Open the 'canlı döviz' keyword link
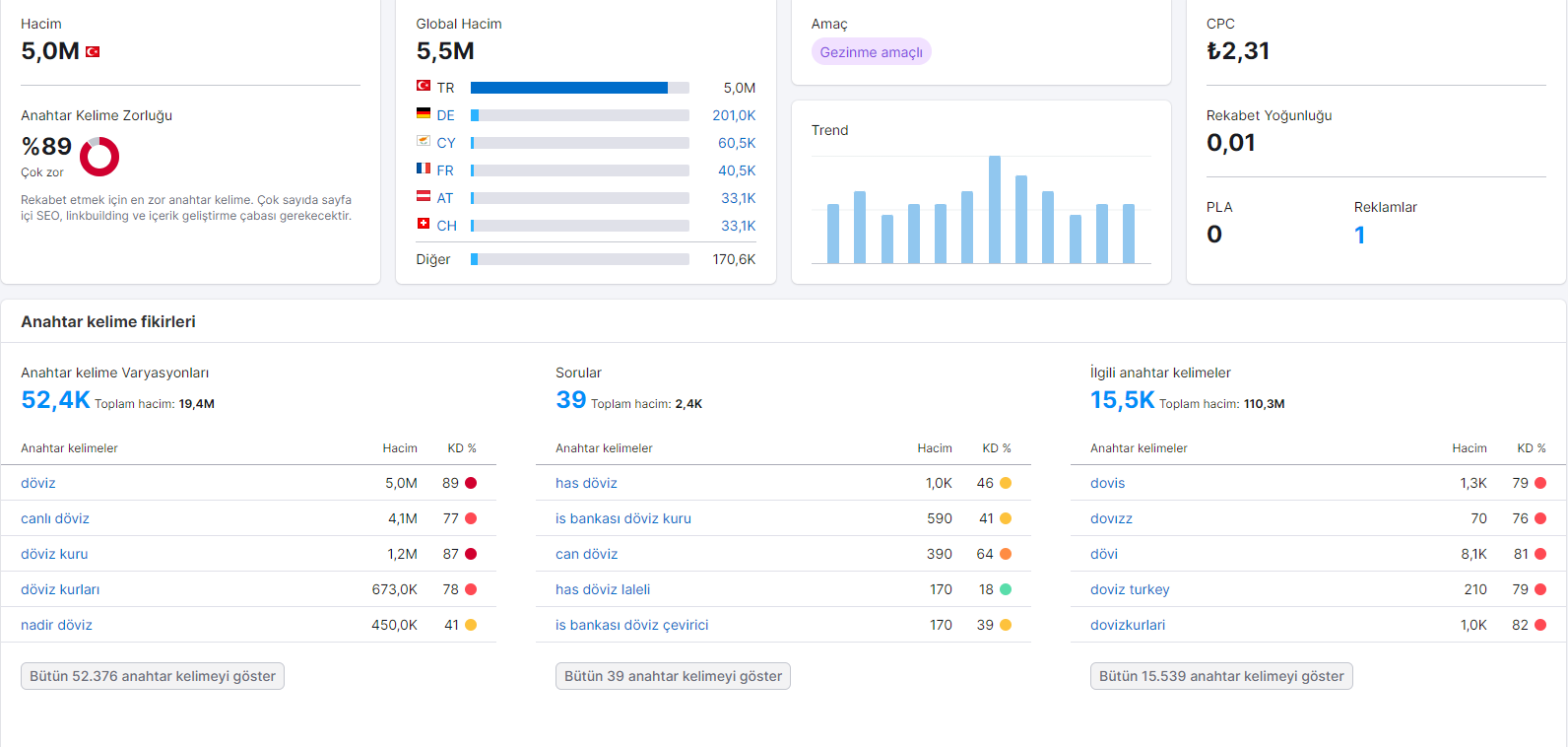This screenshot has width=1568, height=747. [55, 518]
